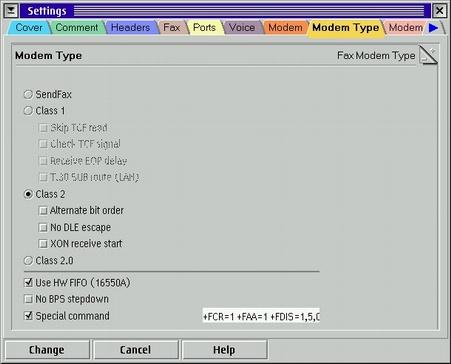Screen dimensions: 451x364
Task: Disable the Special command checkbox
Action: click(29, 316)
